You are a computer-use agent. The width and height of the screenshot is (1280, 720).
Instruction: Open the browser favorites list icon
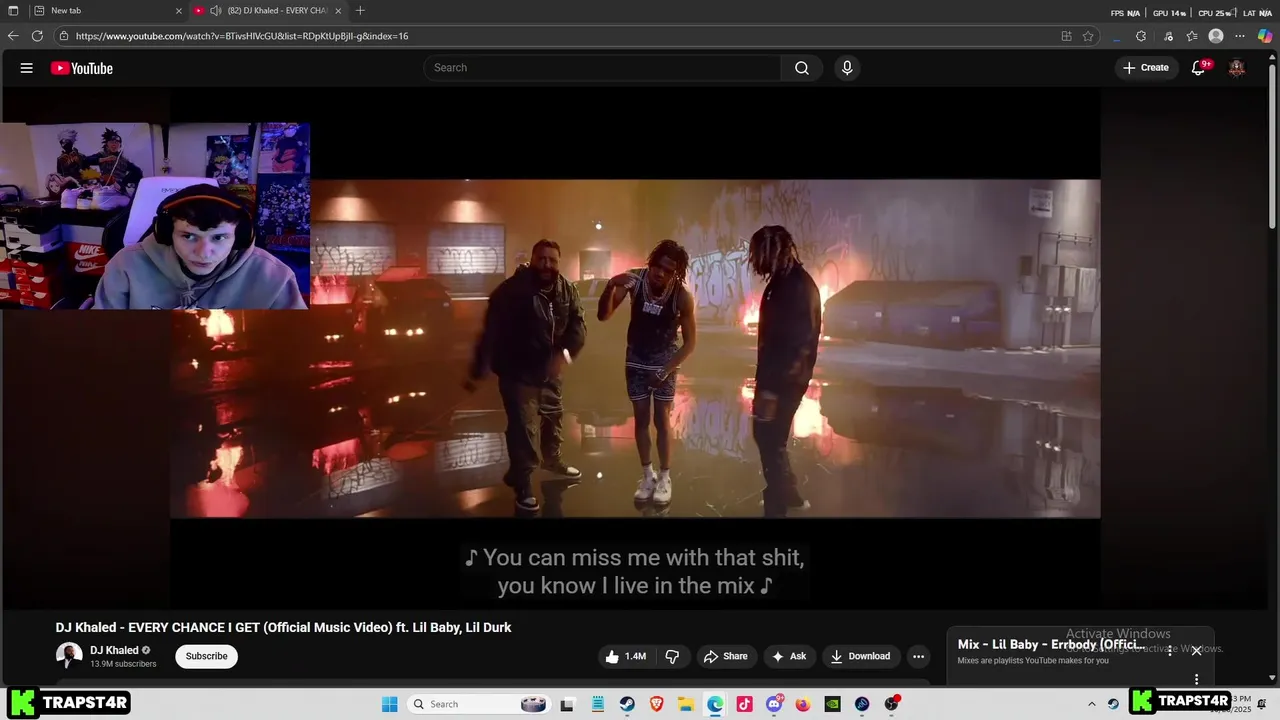coord(1192,36)
